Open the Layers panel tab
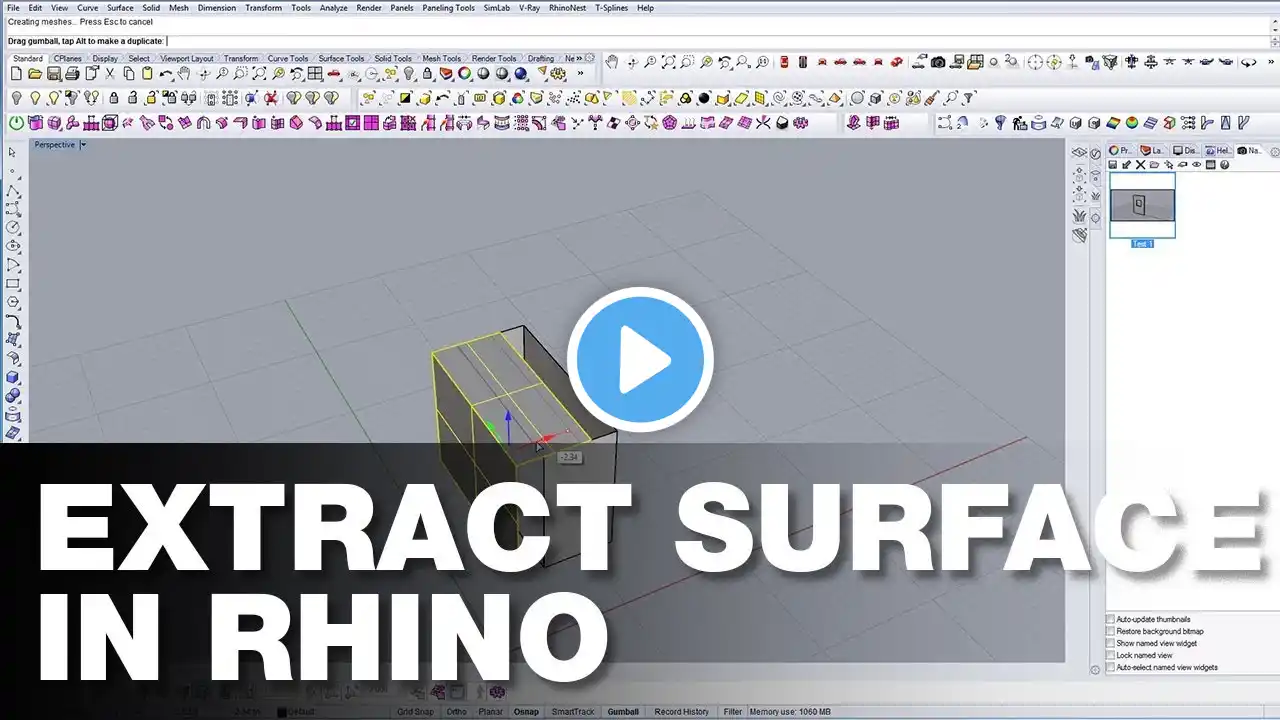 point(1152,151)
